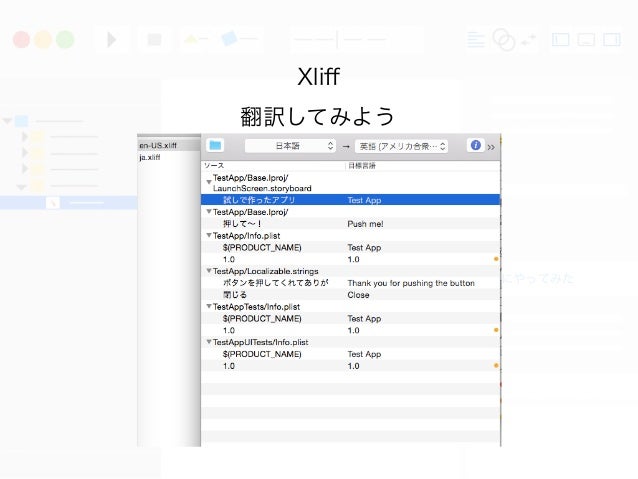Select source 1.0 under TestAppTests/Info.plist
The height and width of the screenshot is (479, 638).
pyautogui.click(x=229, y=330)
